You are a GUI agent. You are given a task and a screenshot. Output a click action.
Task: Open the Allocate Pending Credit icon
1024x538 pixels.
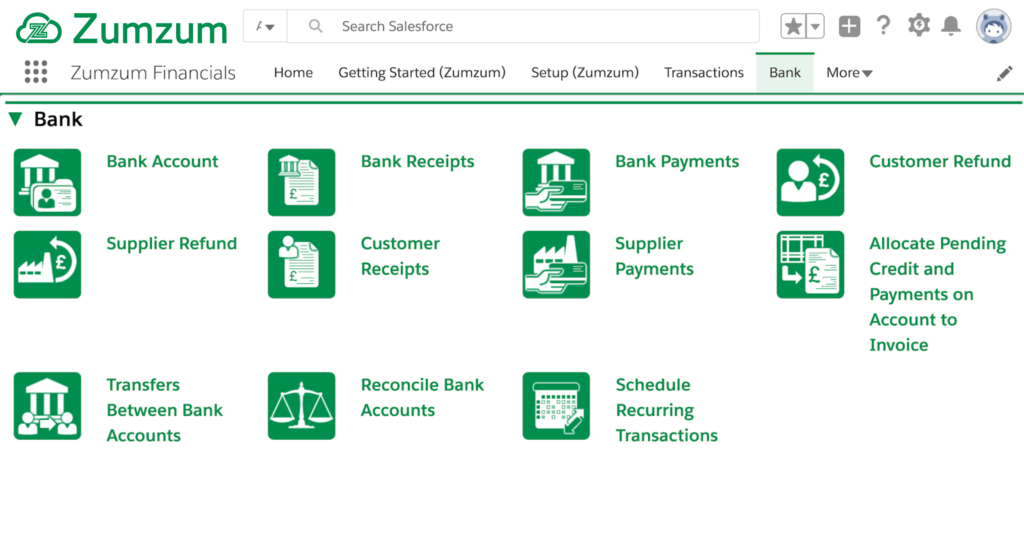[x=810, y=264]
